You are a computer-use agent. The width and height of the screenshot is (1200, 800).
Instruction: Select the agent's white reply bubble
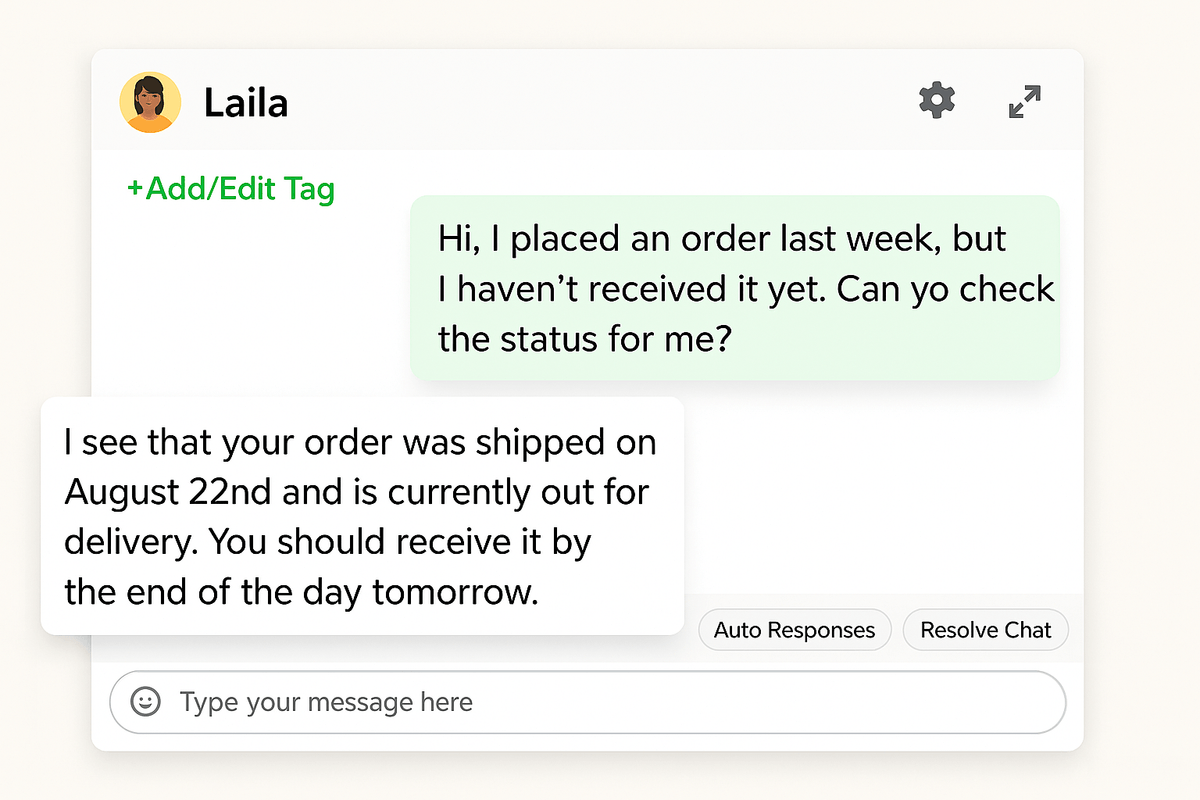click(x=362, y=516)
